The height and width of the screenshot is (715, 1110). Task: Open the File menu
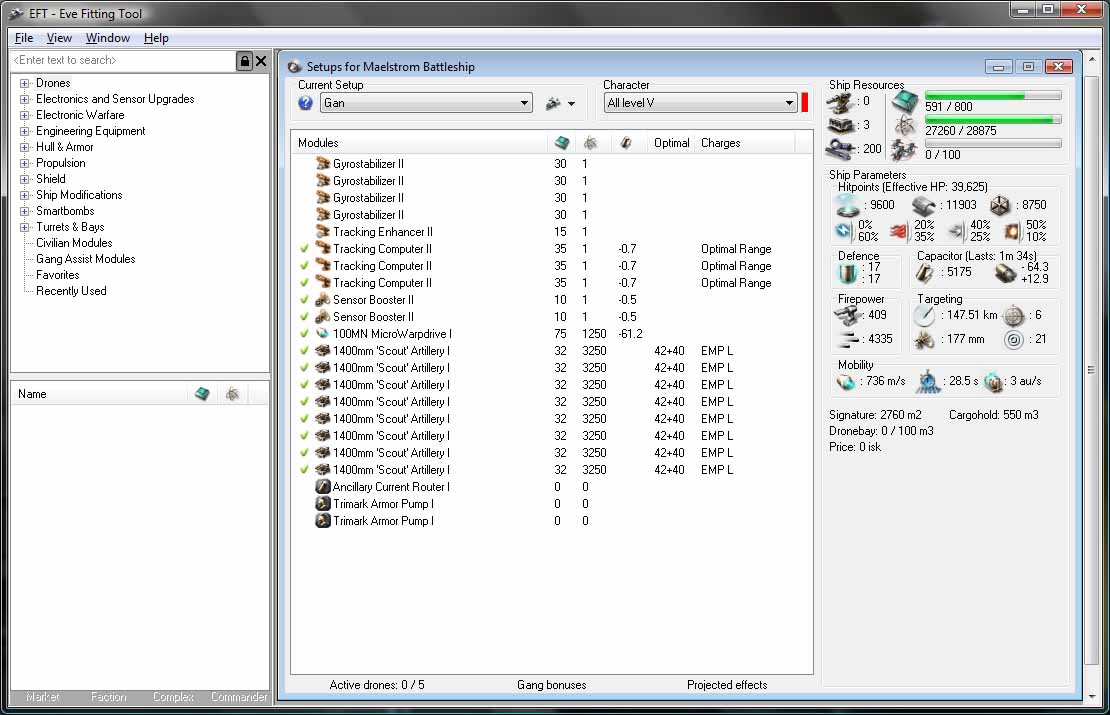click(x=24, y=38)
